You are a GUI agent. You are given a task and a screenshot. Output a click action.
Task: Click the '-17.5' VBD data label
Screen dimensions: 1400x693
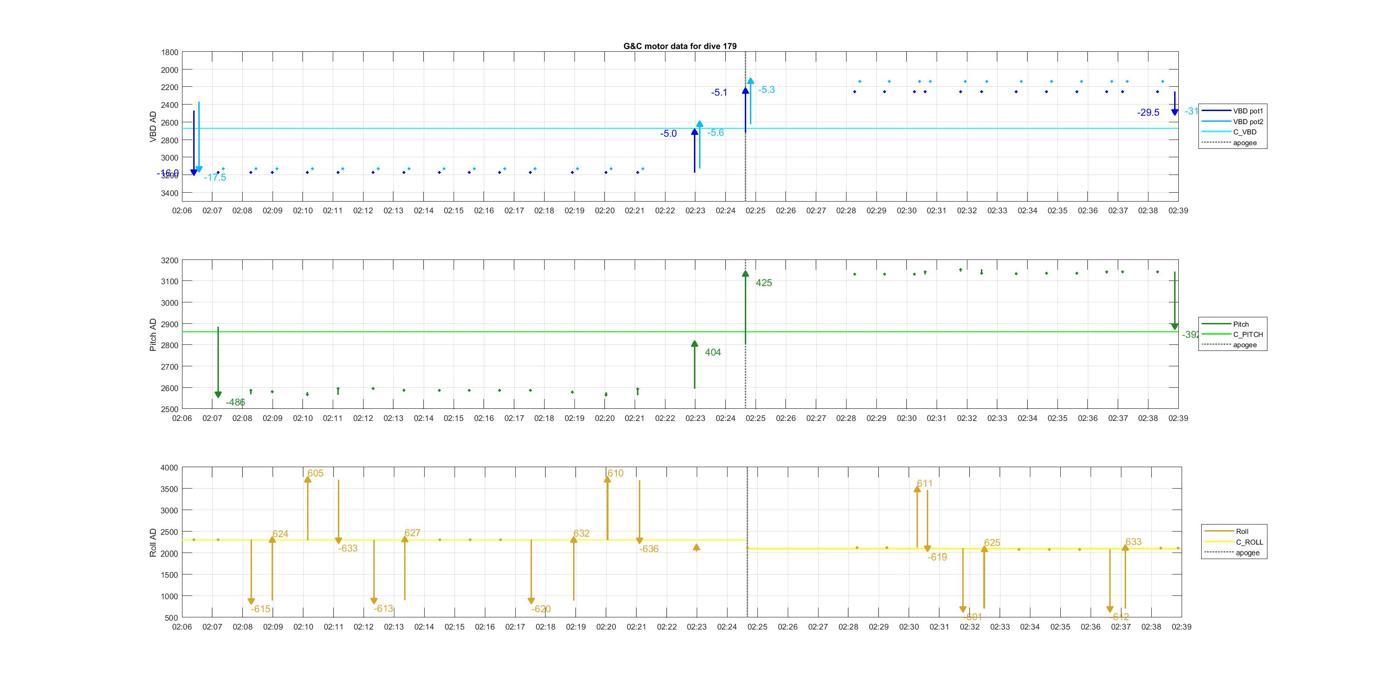(215, 178)
